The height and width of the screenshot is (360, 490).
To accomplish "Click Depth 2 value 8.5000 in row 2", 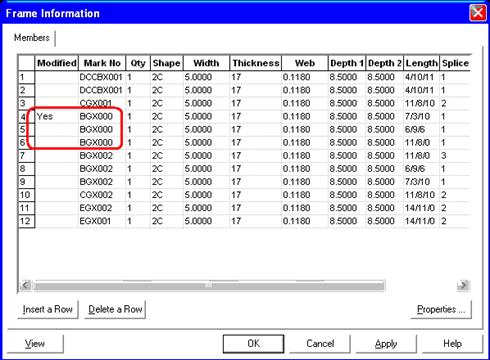I will [385, 90].
